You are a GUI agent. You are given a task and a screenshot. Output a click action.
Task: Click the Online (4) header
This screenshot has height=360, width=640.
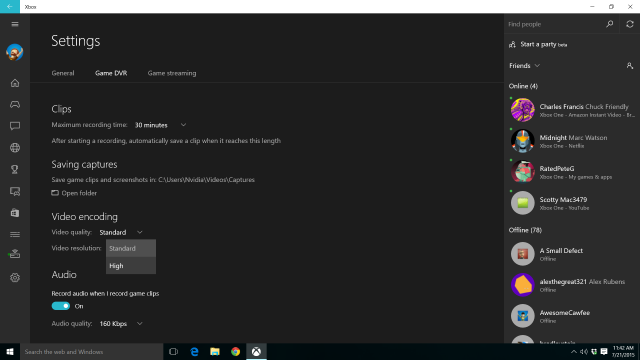click(x=523, y=86)
